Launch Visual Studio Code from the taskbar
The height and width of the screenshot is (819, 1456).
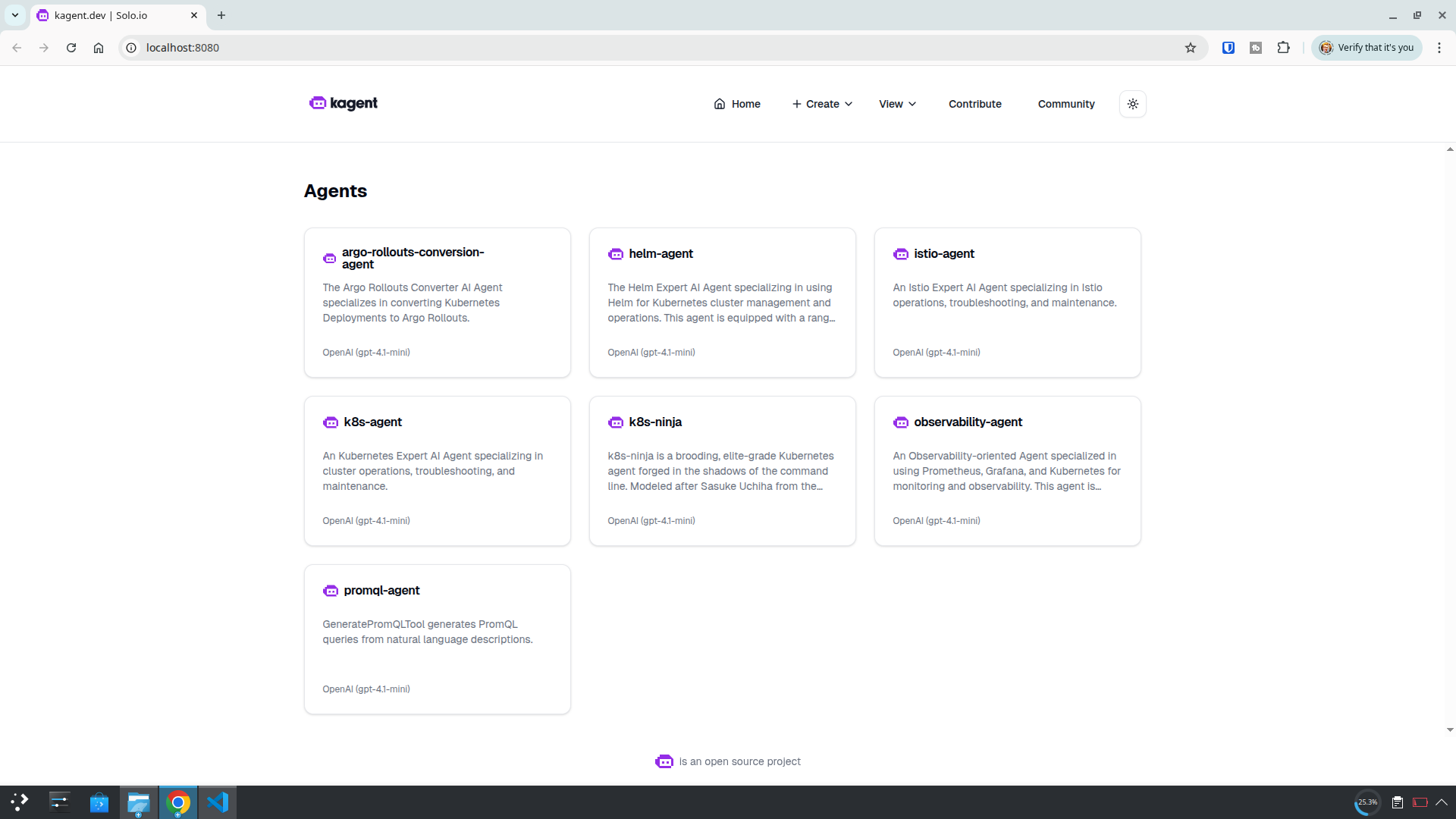tap(218, 802)
